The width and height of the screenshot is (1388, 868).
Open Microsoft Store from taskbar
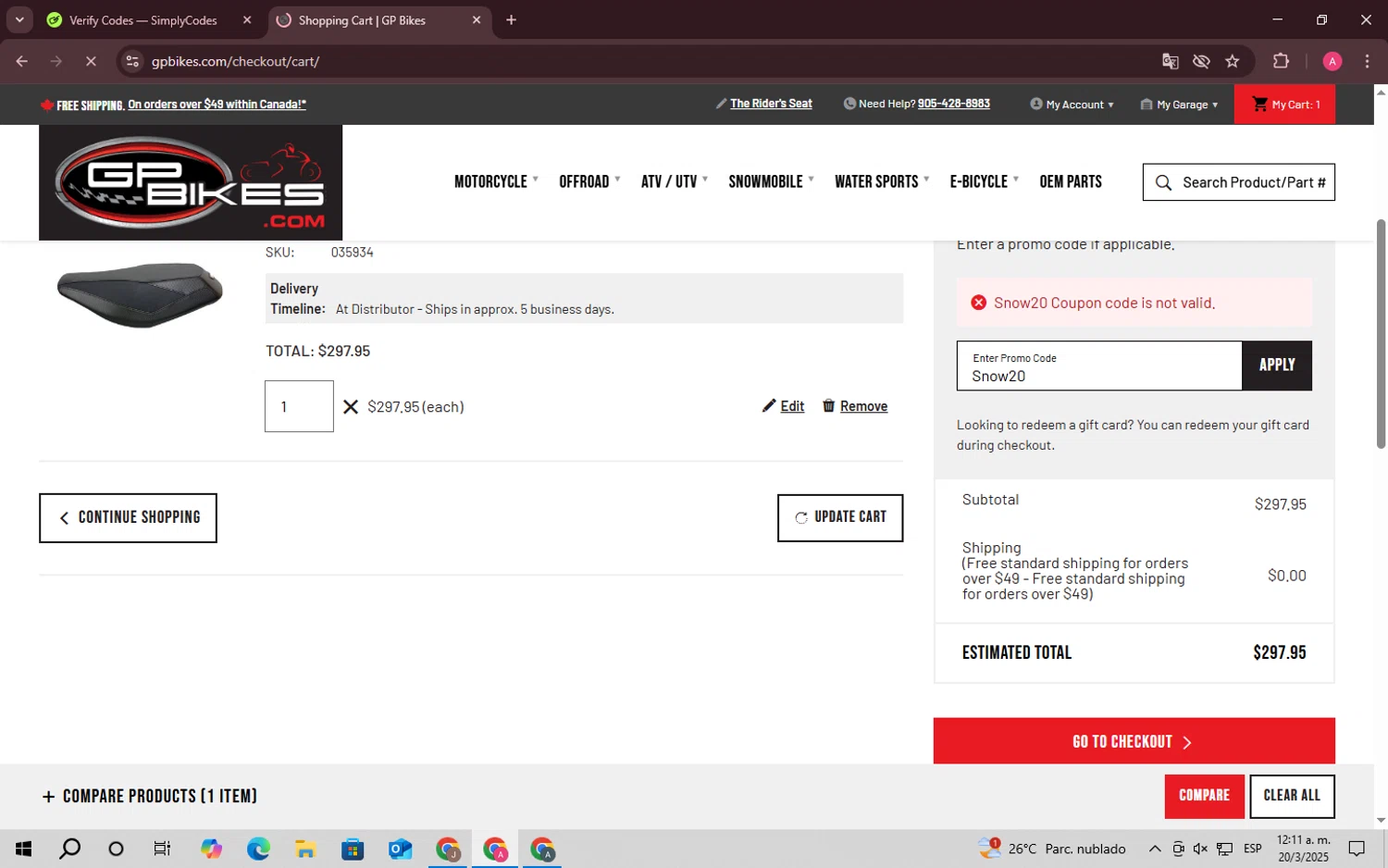point(353,849)
